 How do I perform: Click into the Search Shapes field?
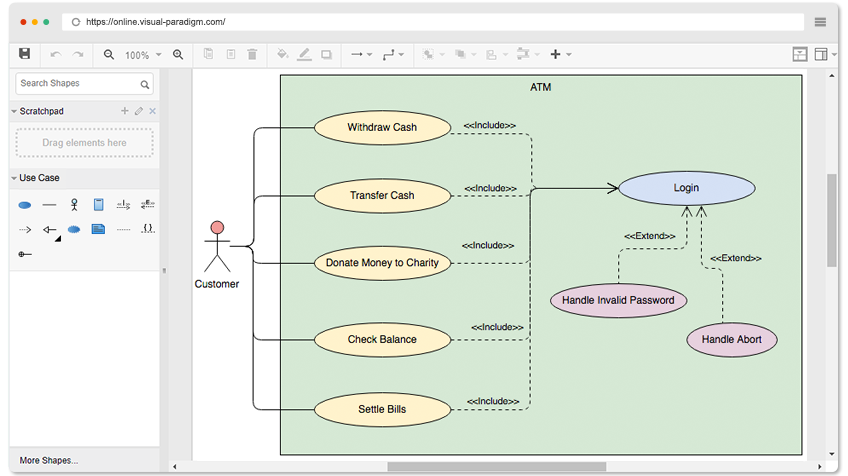[x=84, y=83]
